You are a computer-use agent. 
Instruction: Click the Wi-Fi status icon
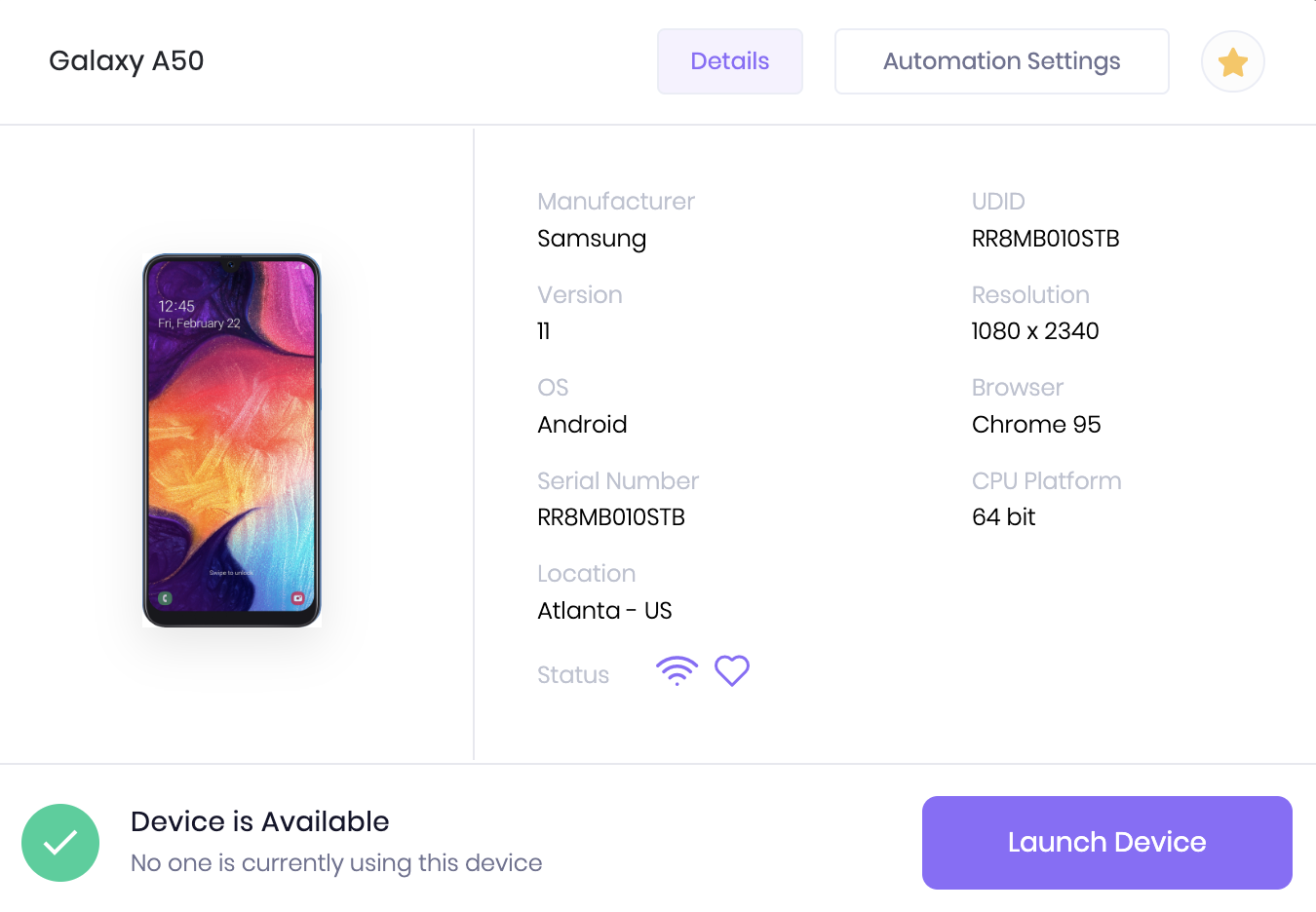(677, 671)
